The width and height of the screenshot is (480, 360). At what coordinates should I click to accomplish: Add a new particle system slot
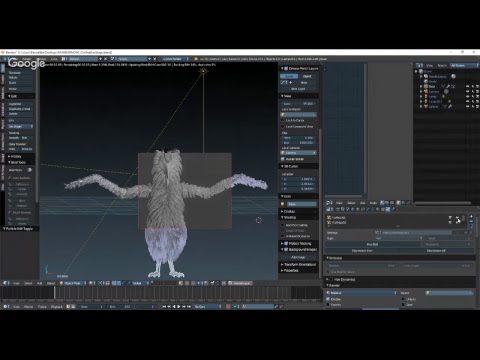(471, 217)
